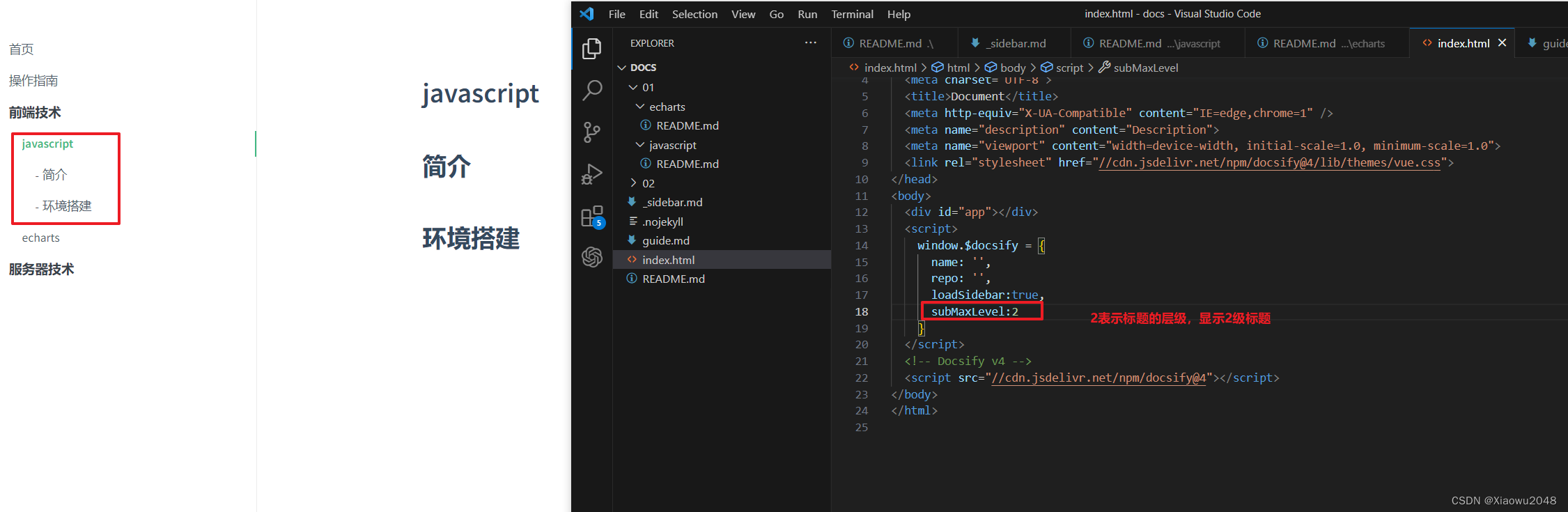Click the body breadcrumb cube icon
Image resolution: width=1568 pixels, height=512 pixels.
[x=991, y=68]
